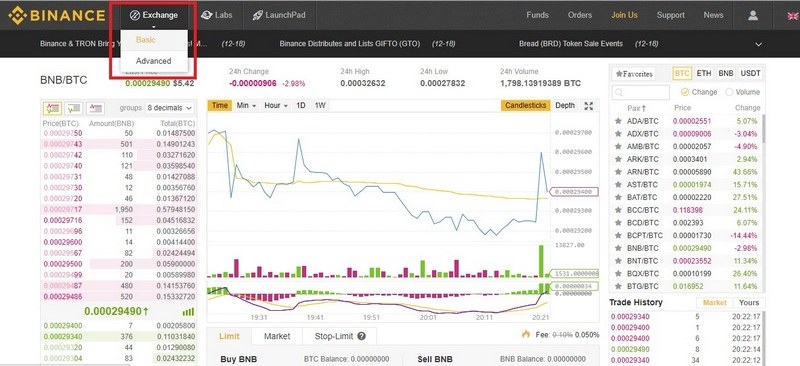
Task: Favorite the BNT/BTC pair star
Action: (618, 261)
